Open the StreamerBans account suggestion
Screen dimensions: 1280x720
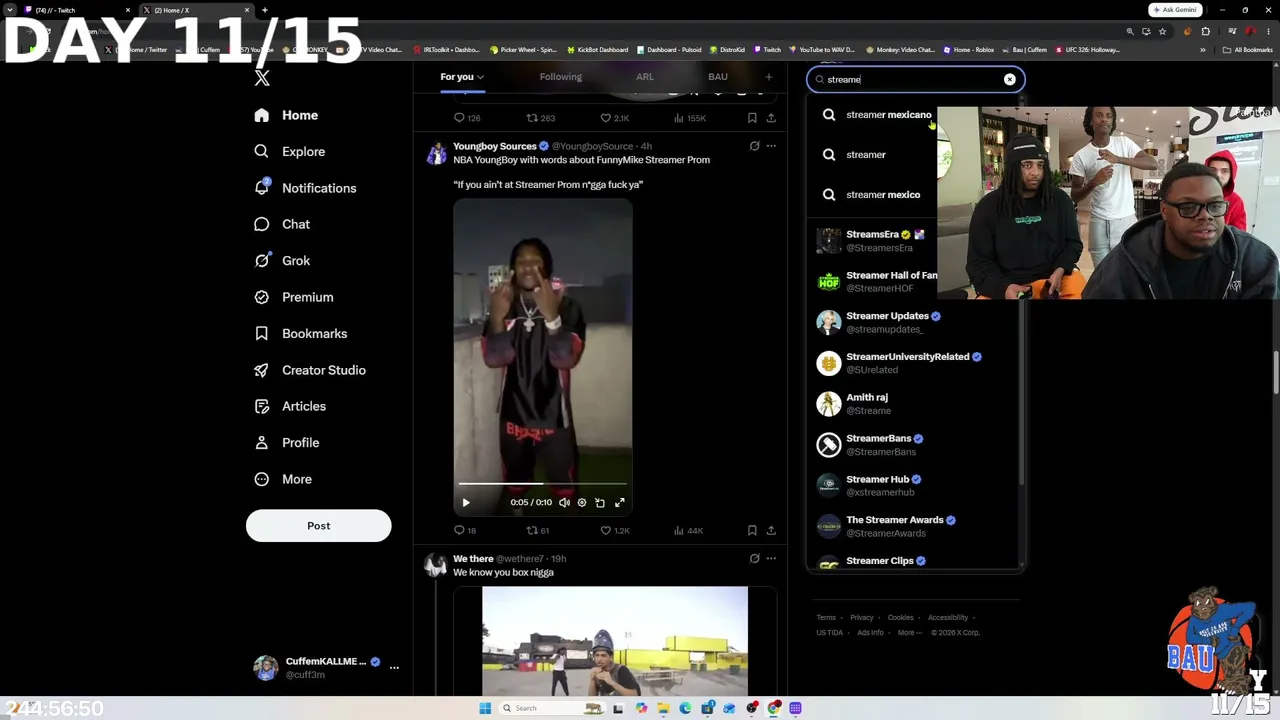(914, 445)
